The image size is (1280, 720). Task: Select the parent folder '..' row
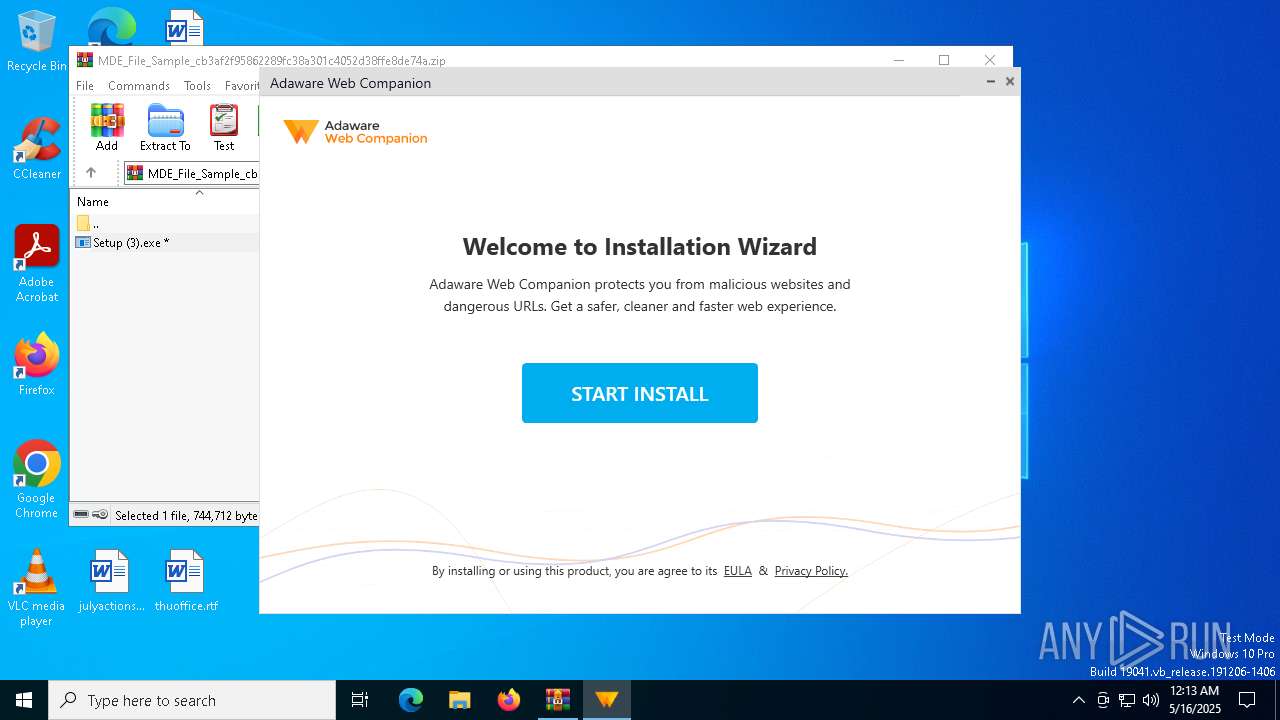point(165,223)
